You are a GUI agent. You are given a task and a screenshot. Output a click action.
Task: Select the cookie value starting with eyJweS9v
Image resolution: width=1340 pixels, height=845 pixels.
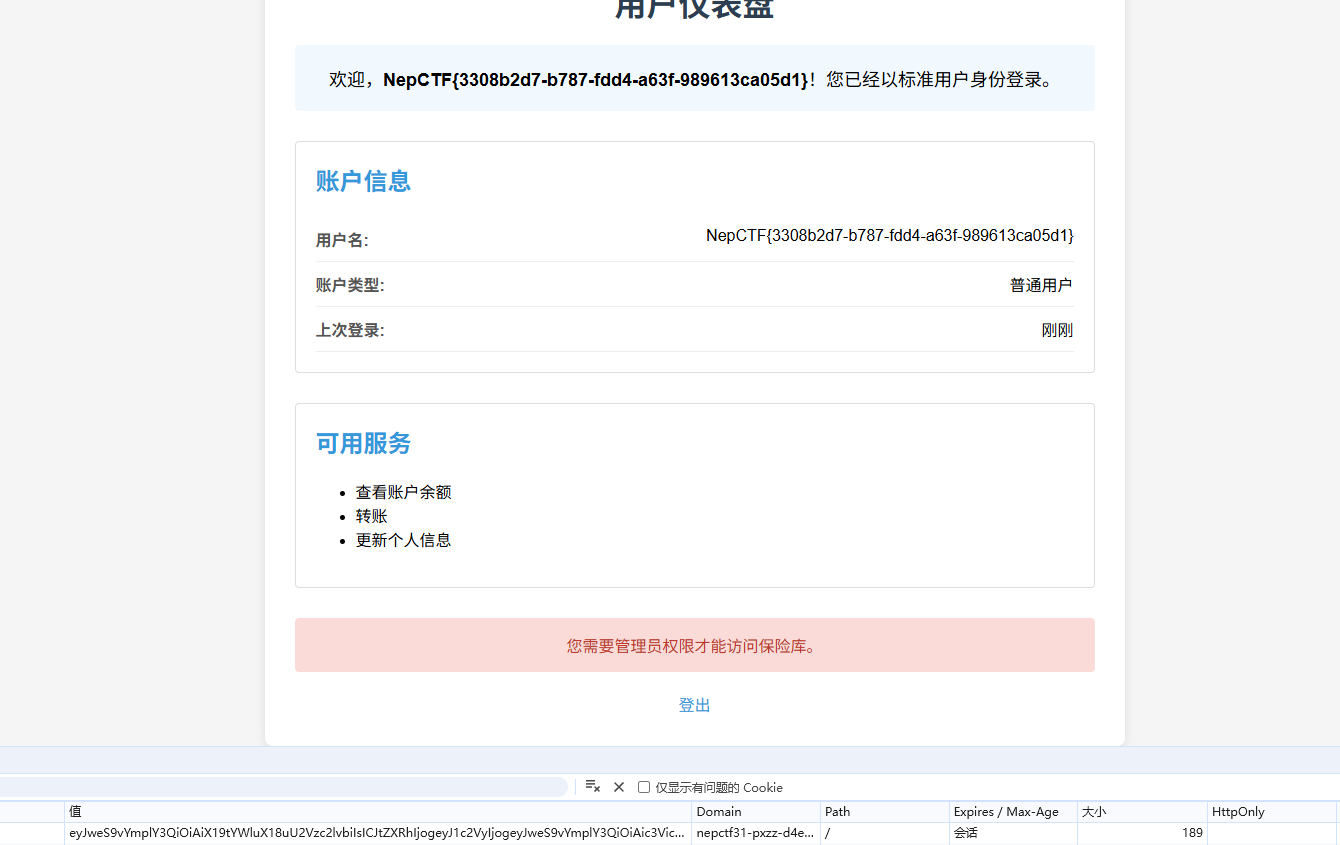tap(377, 833)
